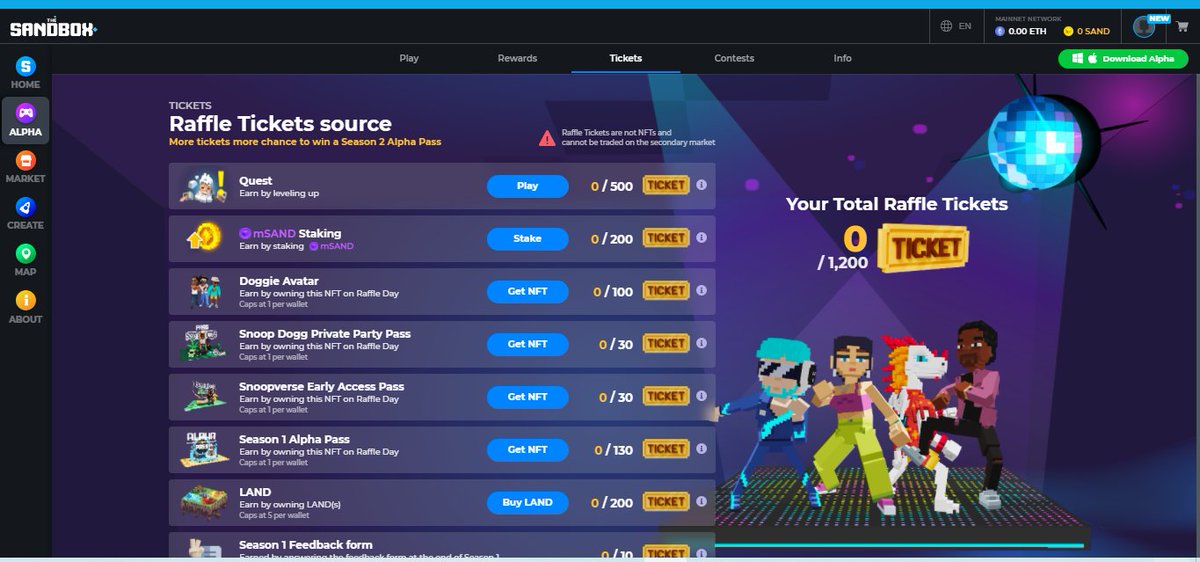Click Get NFT for Snoopverse Early Access Pass
The width and height of the screenshot is (1200, 562).
527,397
